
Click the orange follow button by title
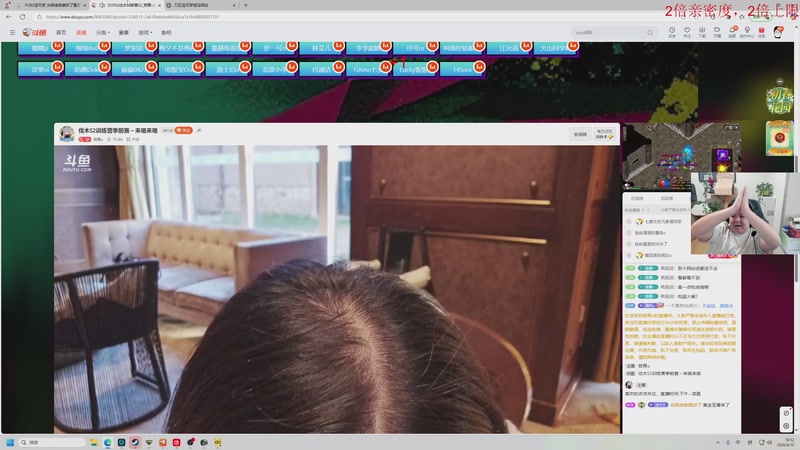184,131
